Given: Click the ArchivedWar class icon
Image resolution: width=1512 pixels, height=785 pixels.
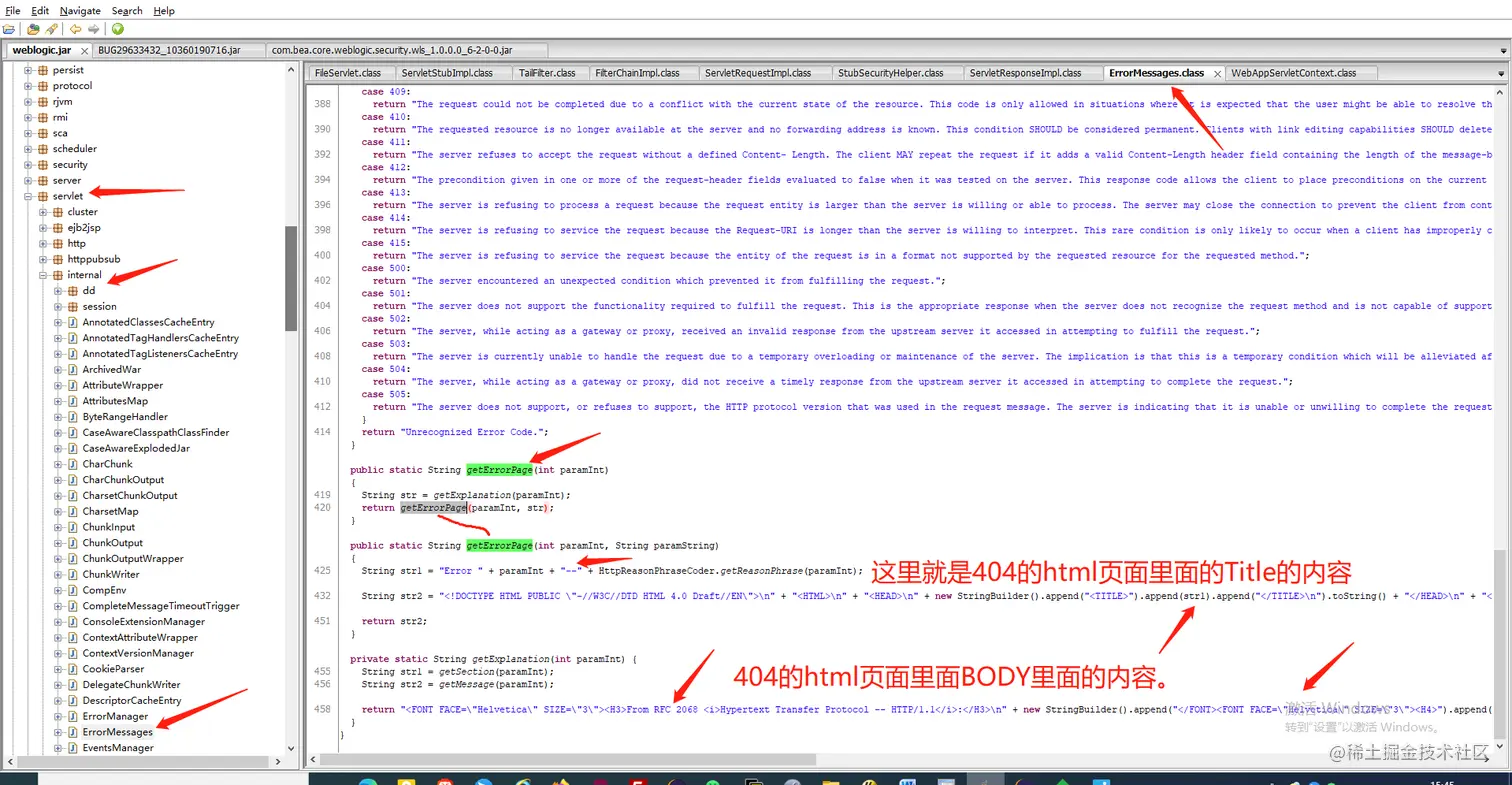Looking at the screenshot, I should 72,370.
